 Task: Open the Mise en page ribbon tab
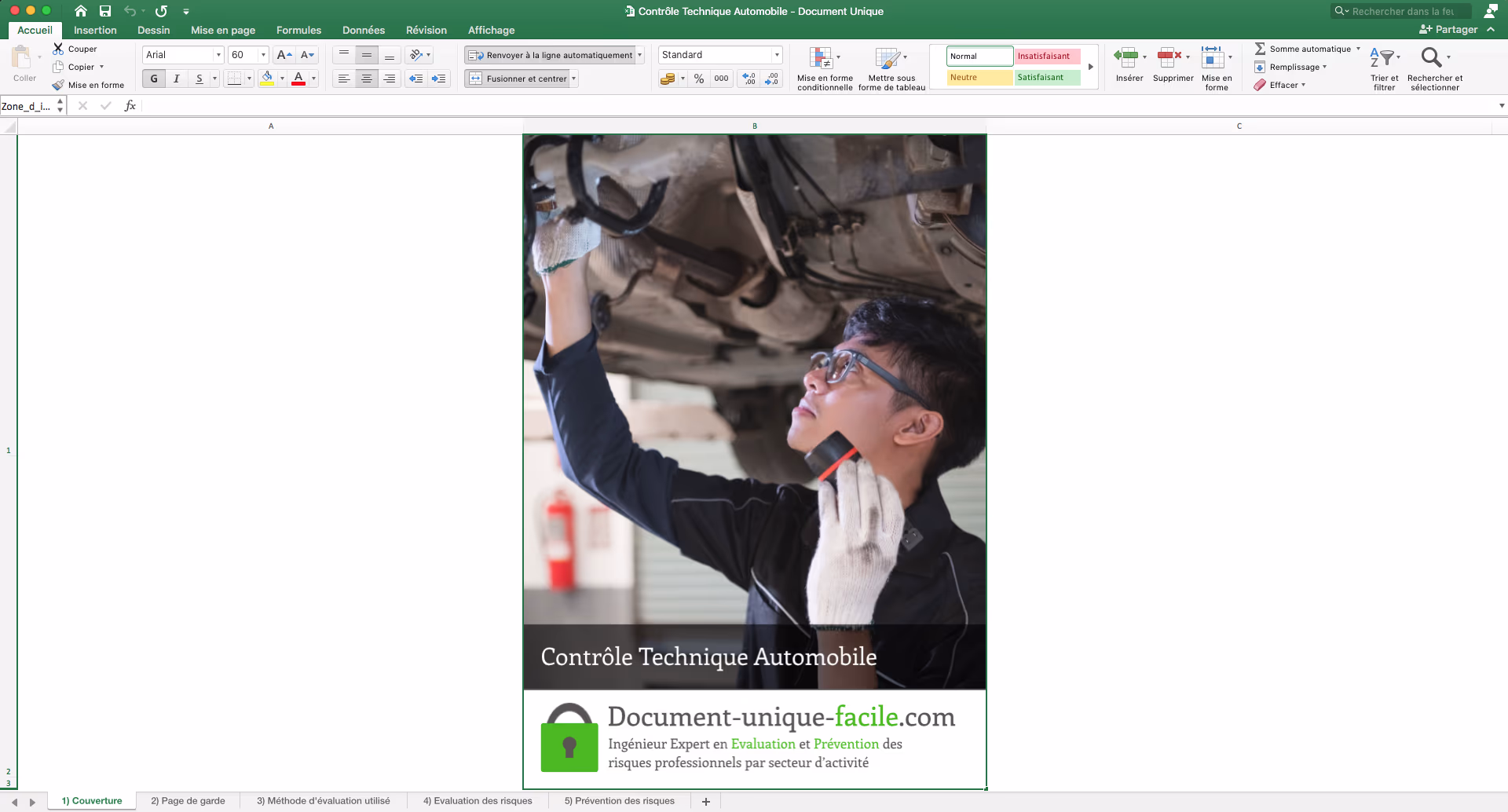click(223, 30)
